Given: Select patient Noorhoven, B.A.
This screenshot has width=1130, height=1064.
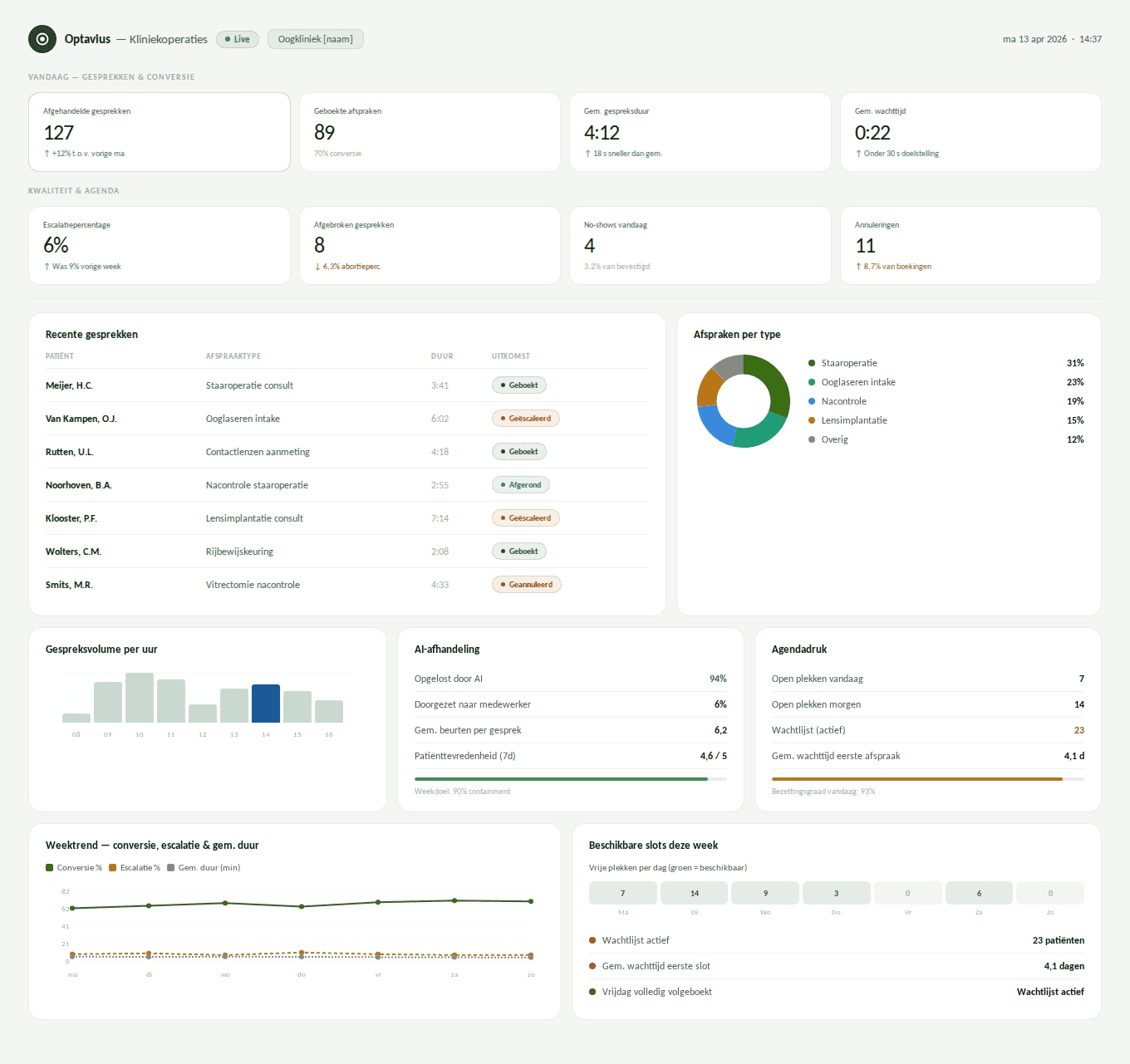Looking at the screenshot, I should [x=79, y=485].
